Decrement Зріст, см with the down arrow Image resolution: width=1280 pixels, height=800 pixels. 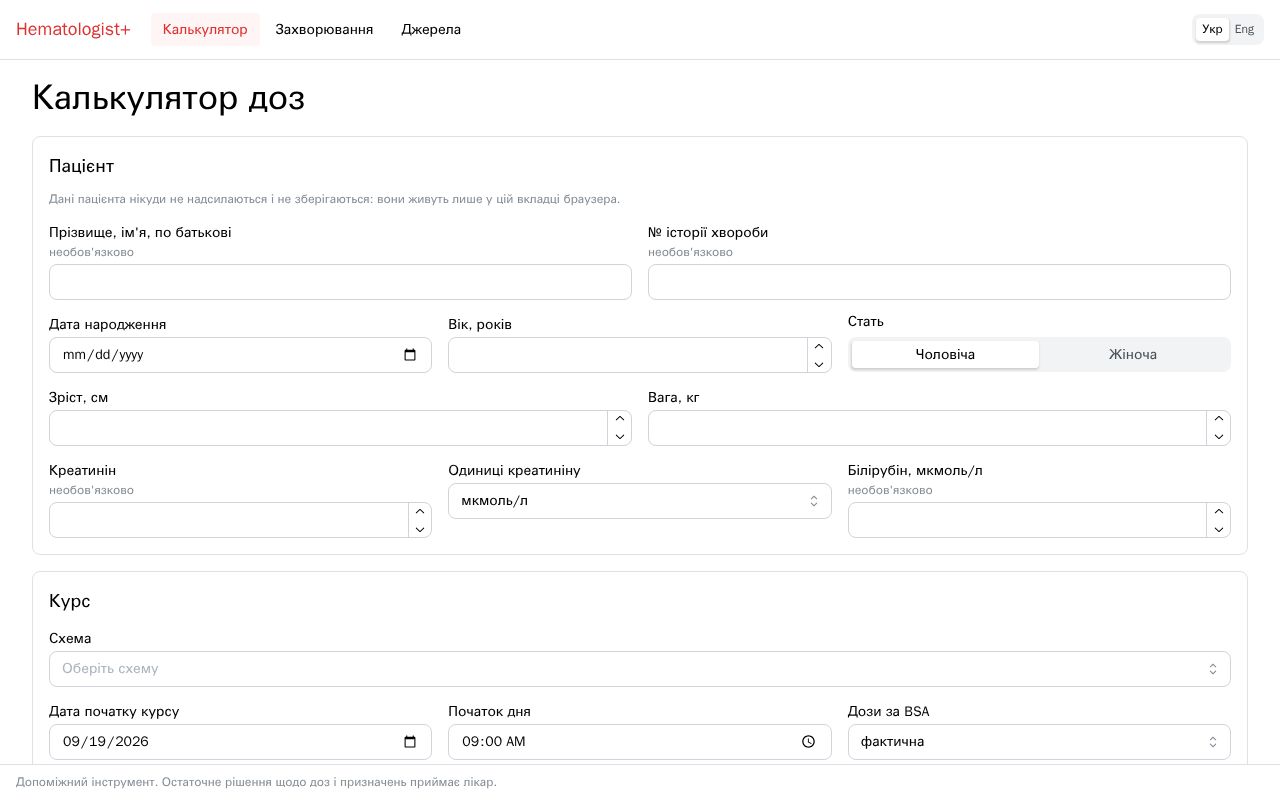coord(619,437)
